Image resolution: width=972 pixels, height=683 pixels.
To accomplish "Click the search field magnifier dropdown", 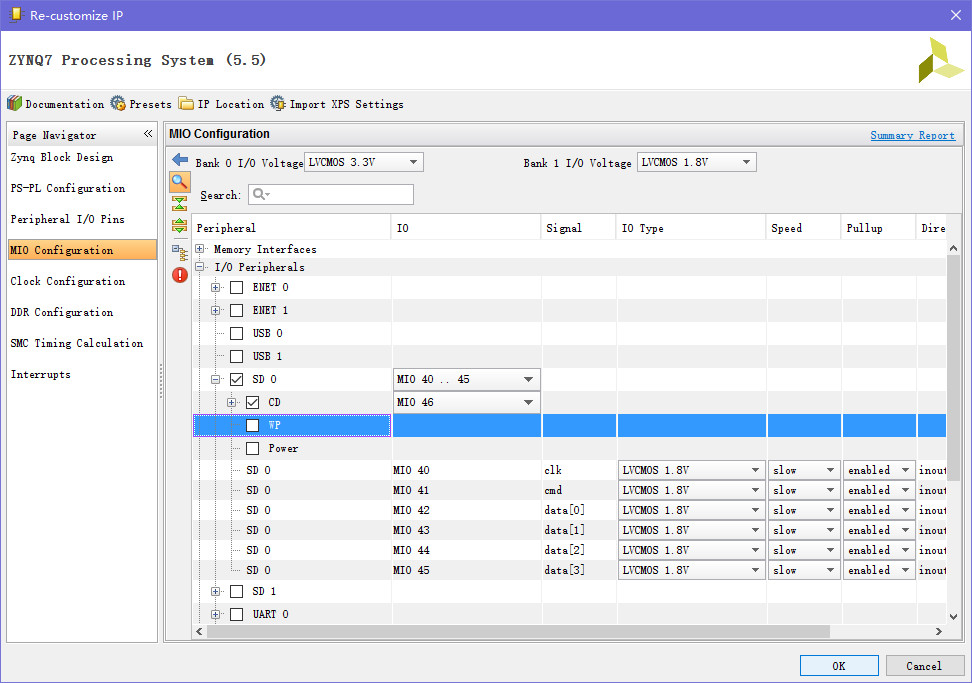I will pos(262,195).
